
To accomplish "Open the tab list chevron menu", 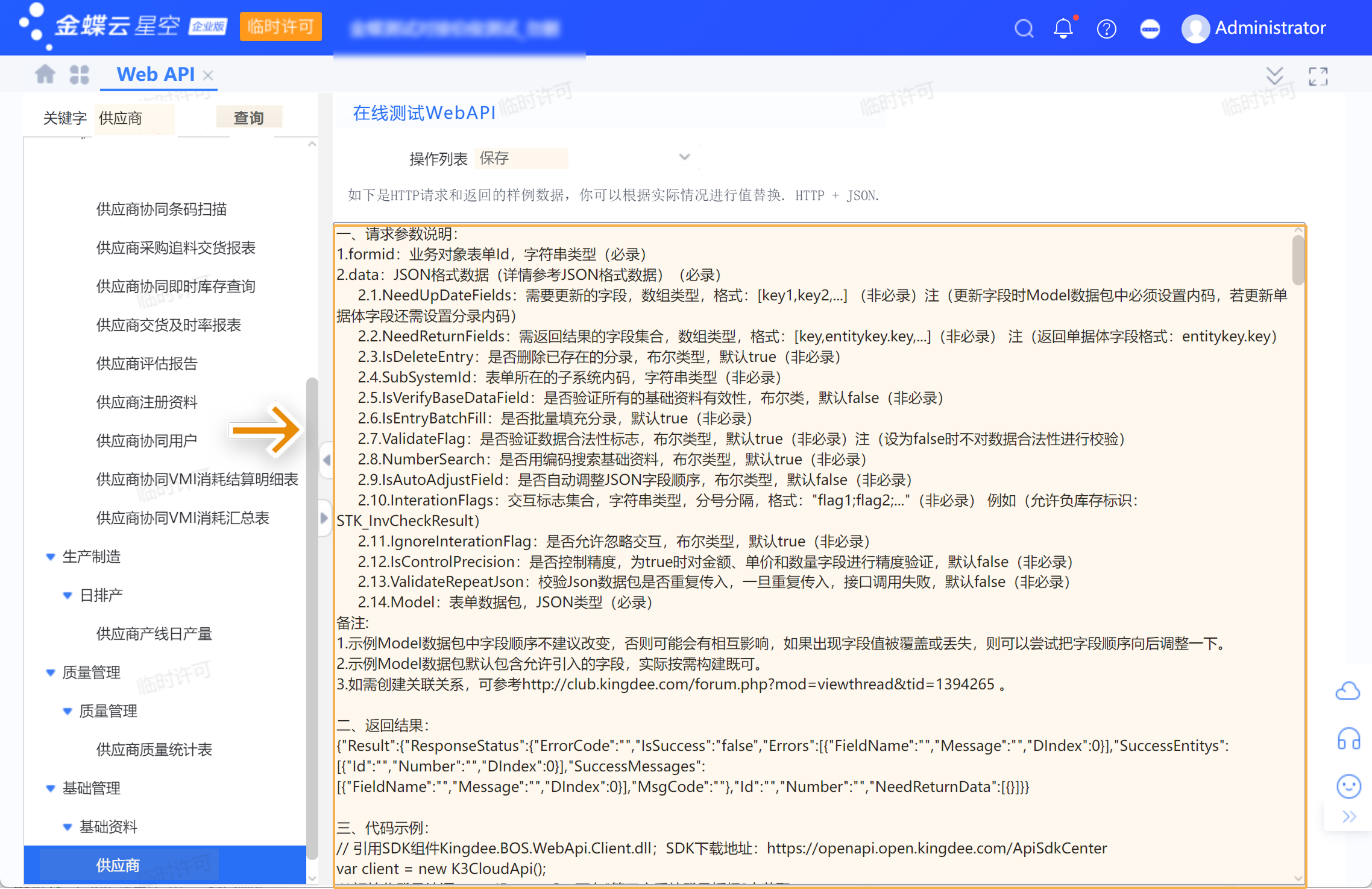I will (x=1274, y=76).
